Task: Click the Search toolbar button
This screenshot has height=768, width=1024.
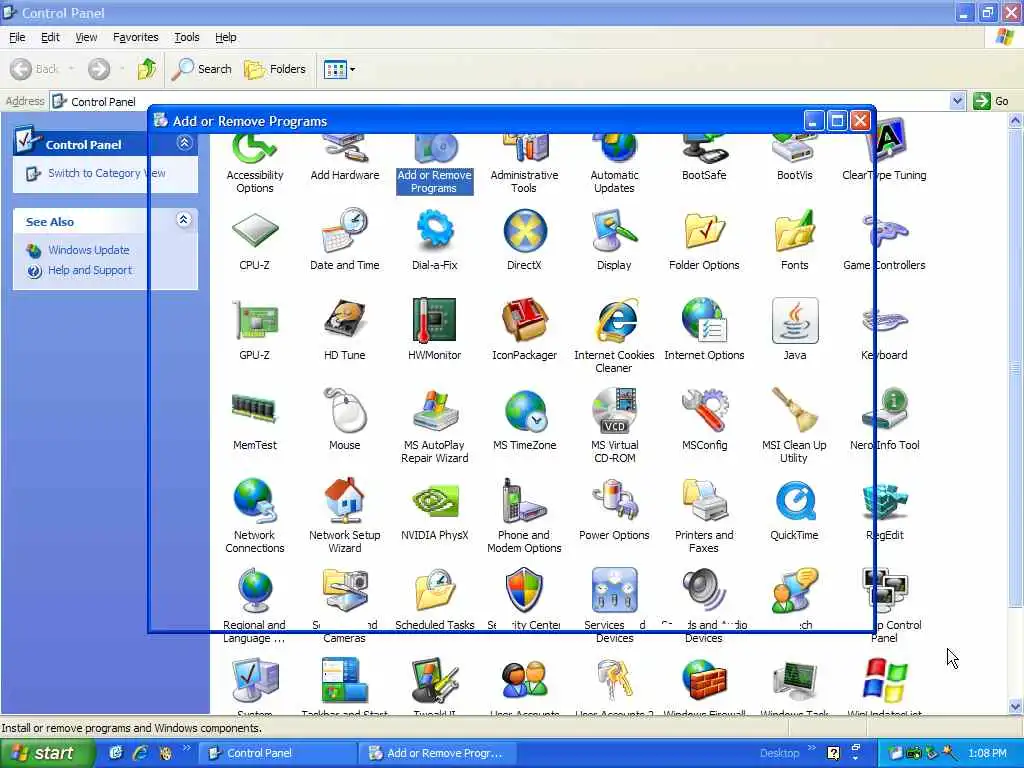Action: [202, 69]
